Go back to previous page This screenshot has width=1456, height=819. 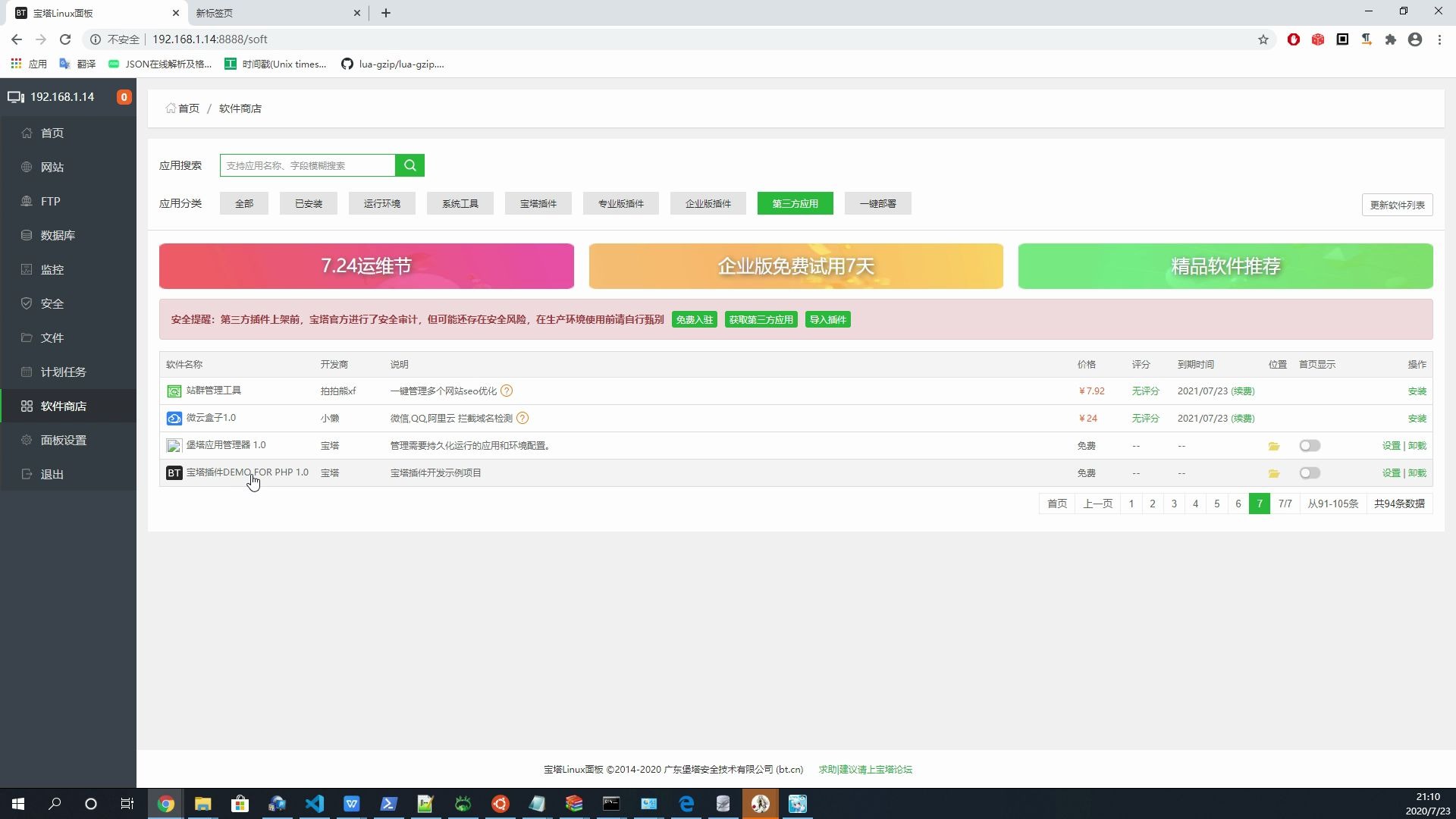tap(17, 39)
